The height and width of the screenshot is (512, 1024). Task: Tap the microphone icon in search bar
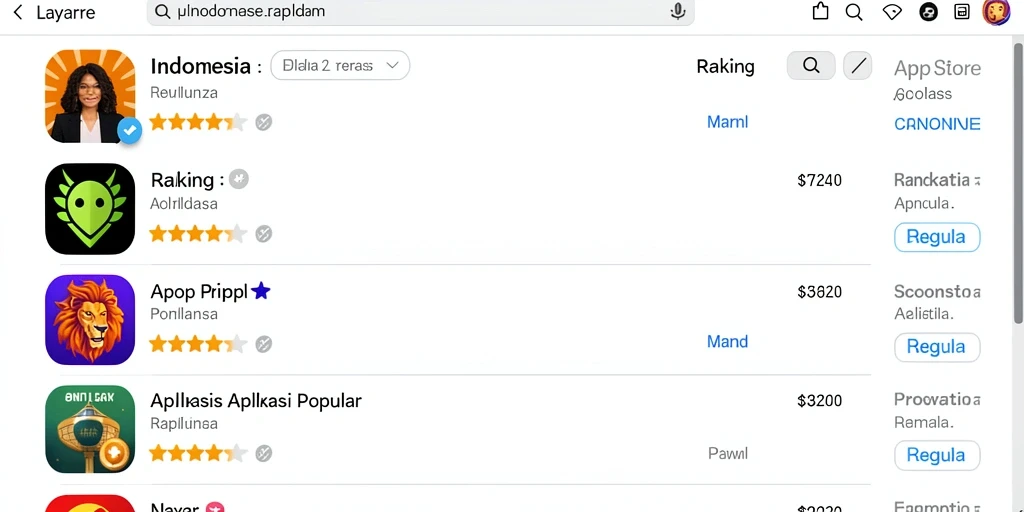click(x=678, y=11)
